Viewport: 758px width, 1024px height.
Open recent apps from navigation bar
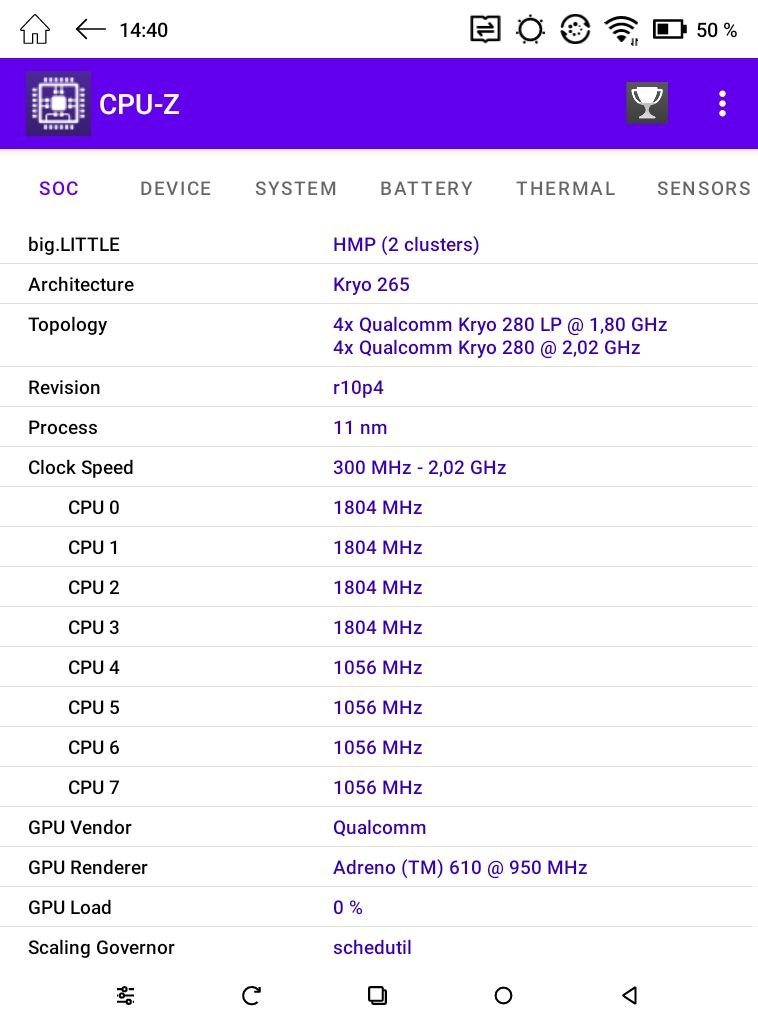[377, 995]
